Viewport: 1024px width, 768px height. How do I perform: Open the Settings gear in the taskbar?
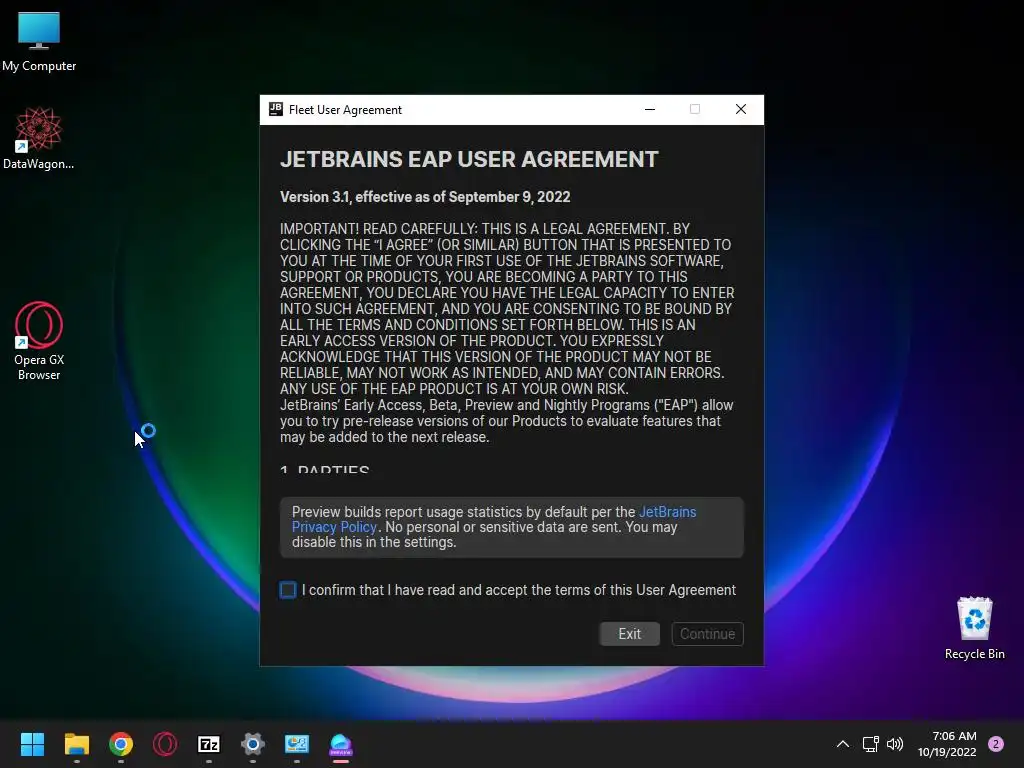(x=253, y=744)
